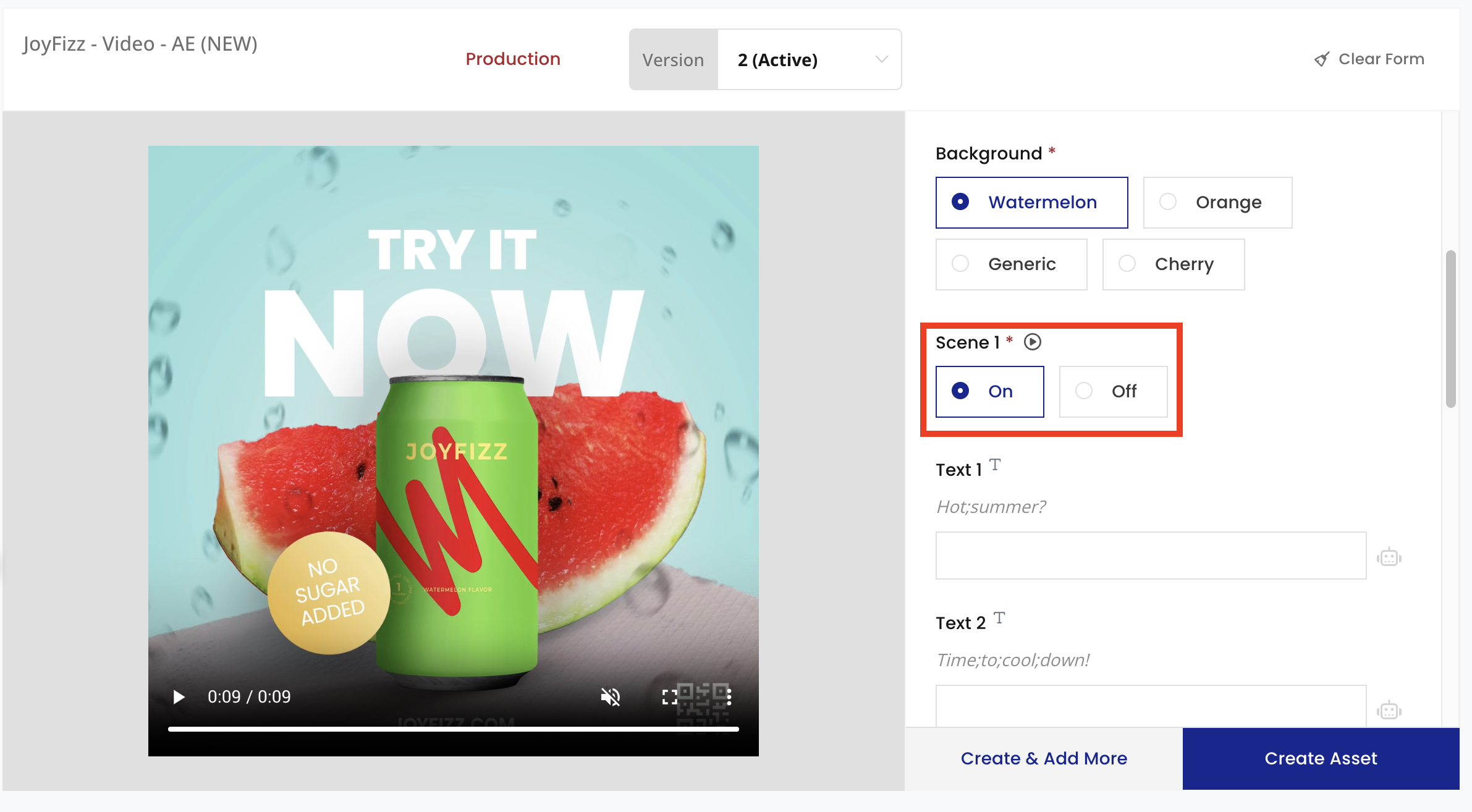
Task: Click the Version dropdown chevron arrow
Action: coord(881,59)
